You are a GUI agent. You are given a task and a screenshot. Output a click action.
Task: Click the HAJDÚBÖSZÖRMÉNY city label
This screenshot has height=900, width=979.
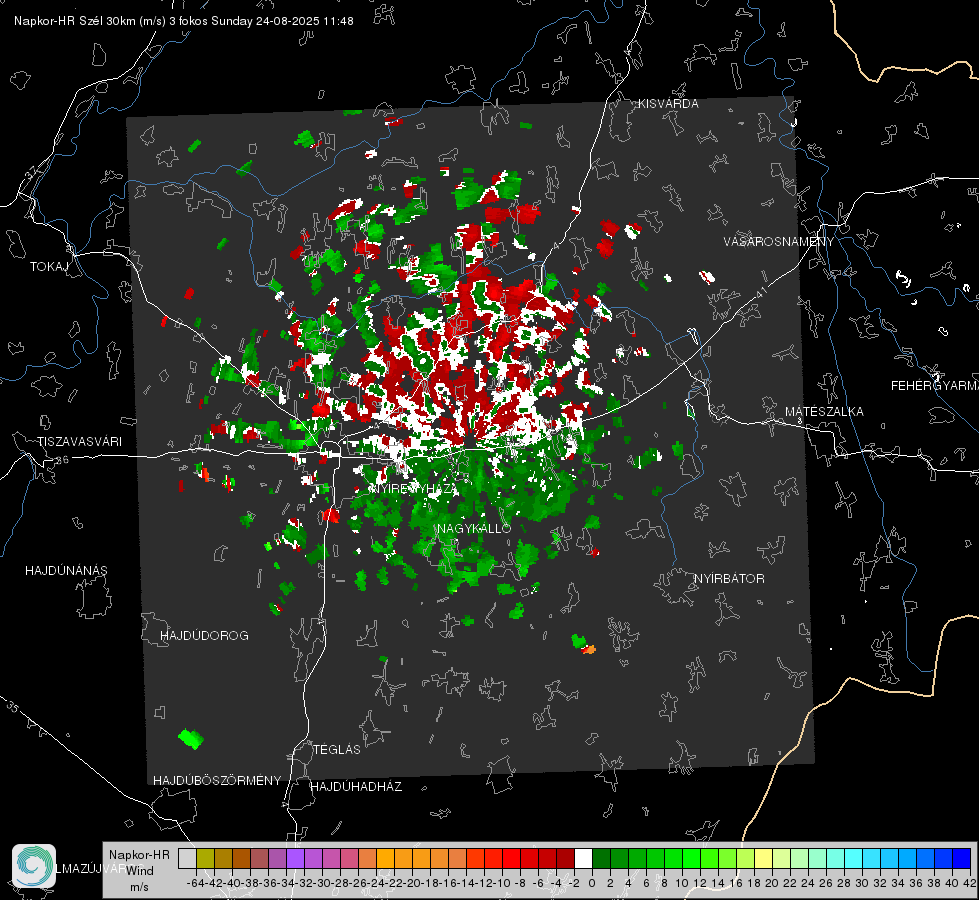point(217,781)
